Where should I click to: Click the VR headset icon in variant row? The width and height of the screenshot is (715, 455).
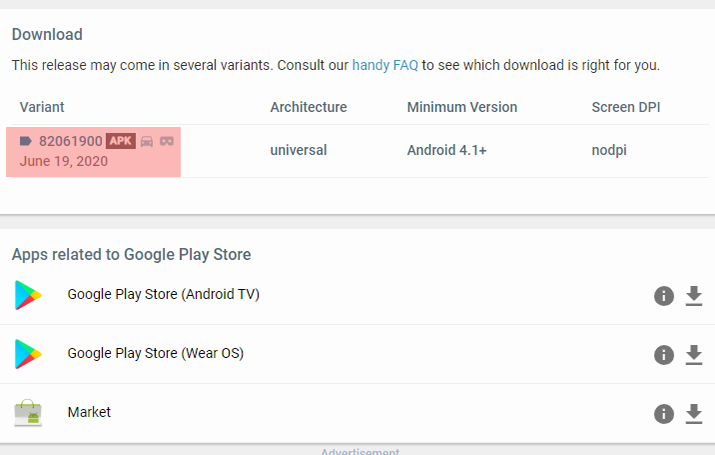tap(167, 141)
